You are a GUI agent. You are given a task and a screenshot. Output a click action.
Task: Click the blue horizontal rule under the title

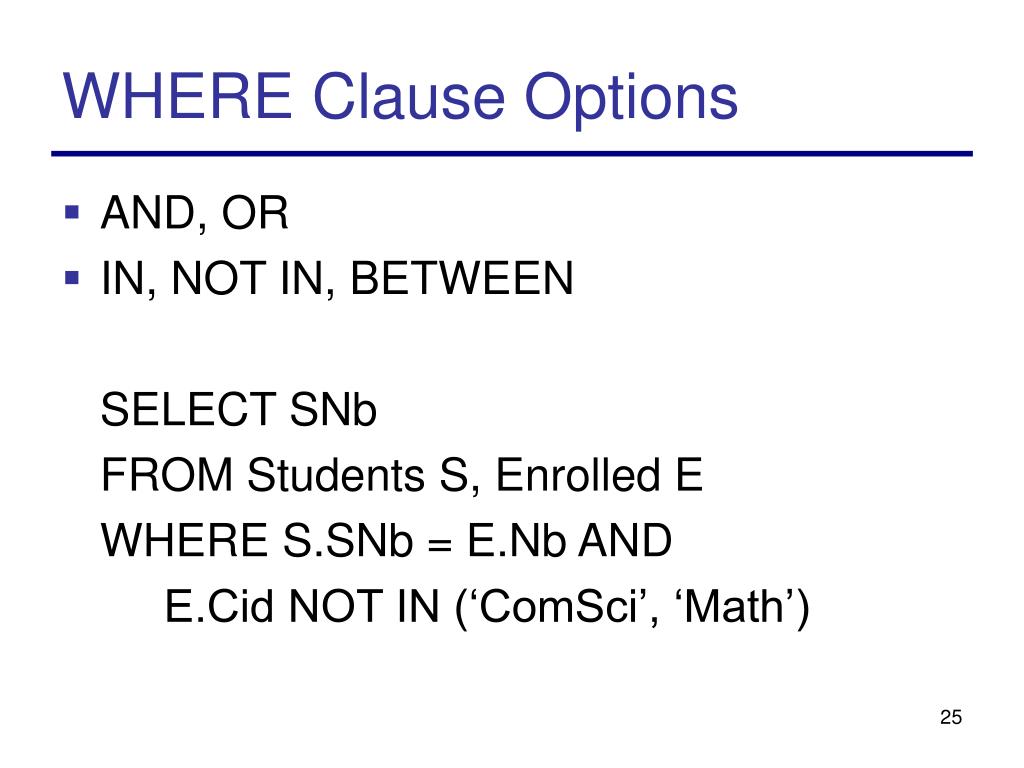(x=512, y=153)
